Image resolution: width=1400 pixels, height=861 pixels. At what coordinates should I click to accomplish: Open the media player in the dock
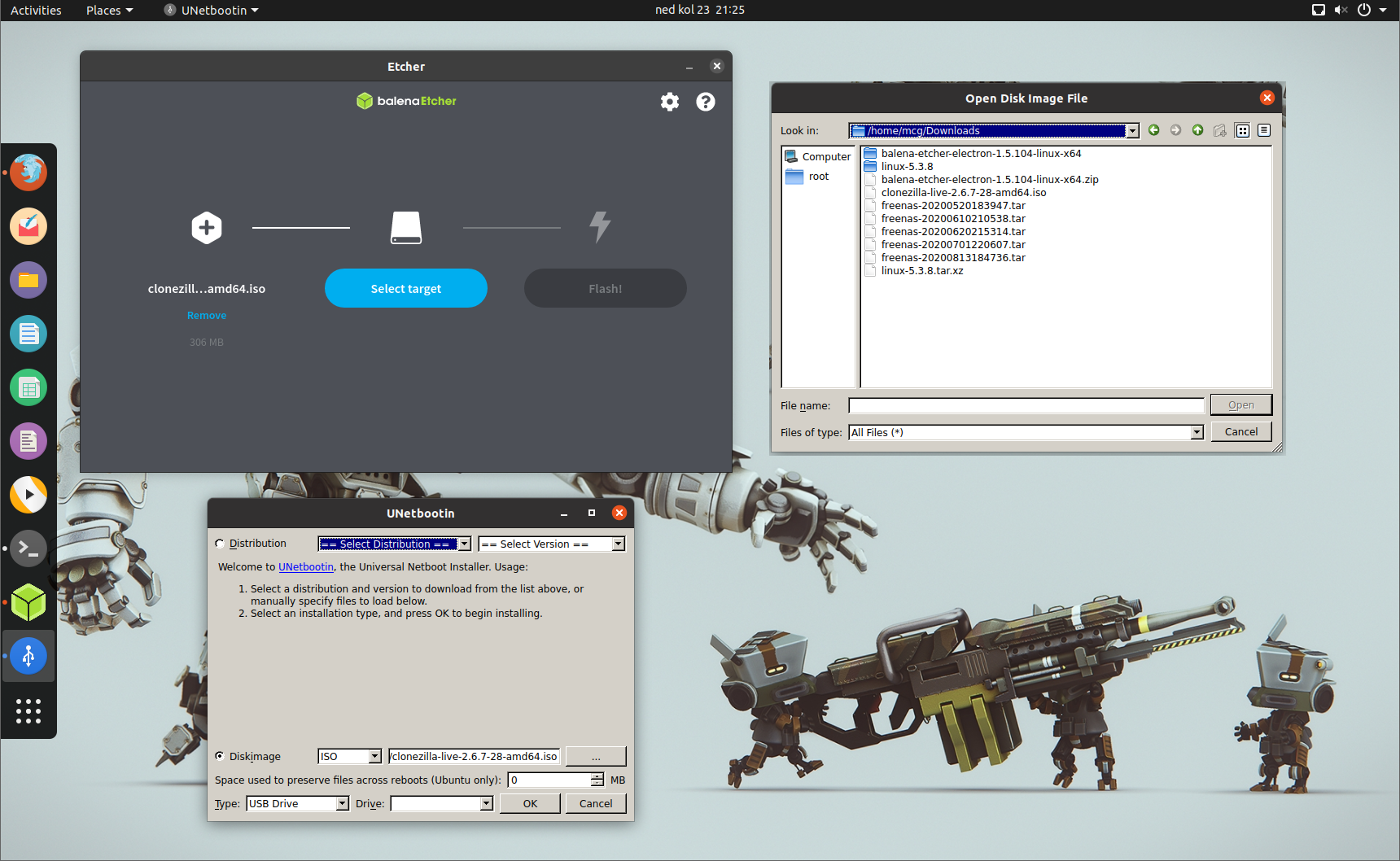[28, 495]
